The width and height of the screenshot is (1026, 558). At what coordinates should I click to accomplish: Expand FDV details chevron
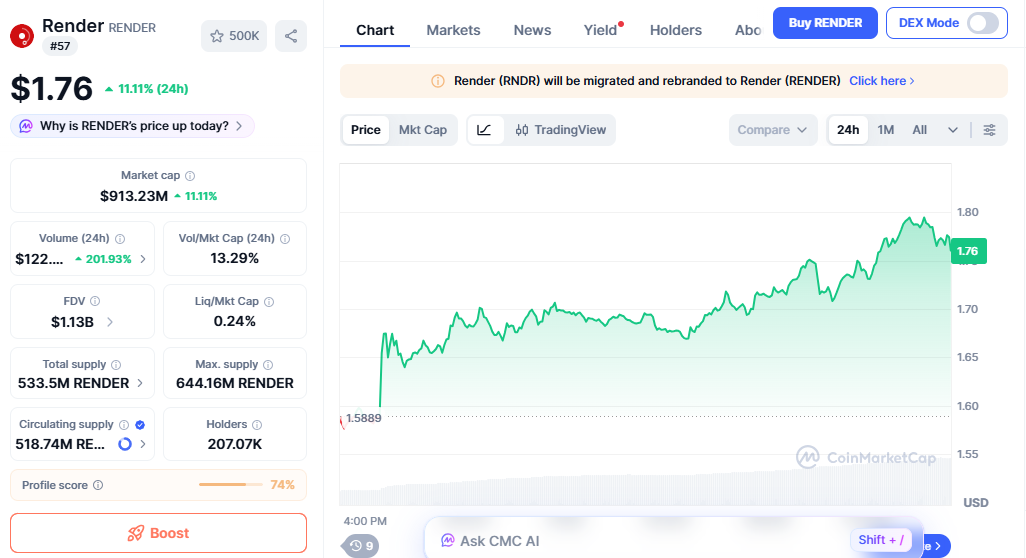(109, 322)
